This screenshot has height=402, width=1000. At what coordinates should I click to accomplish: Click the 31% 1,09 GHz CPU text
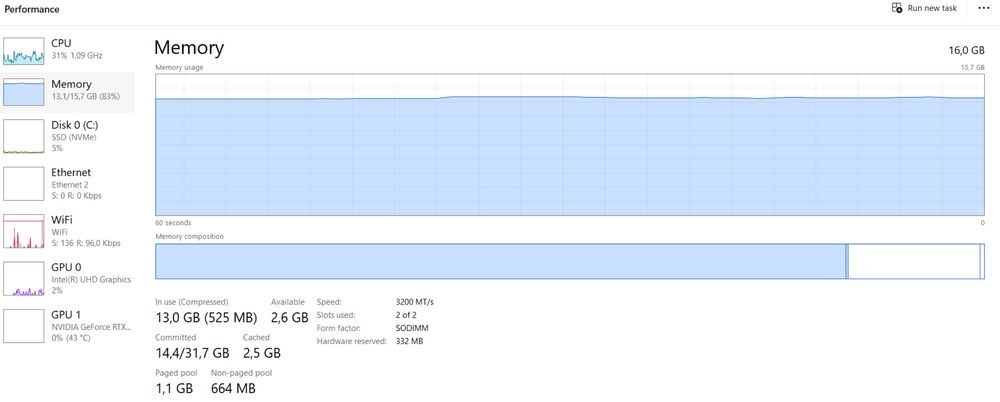click(77, 56)
